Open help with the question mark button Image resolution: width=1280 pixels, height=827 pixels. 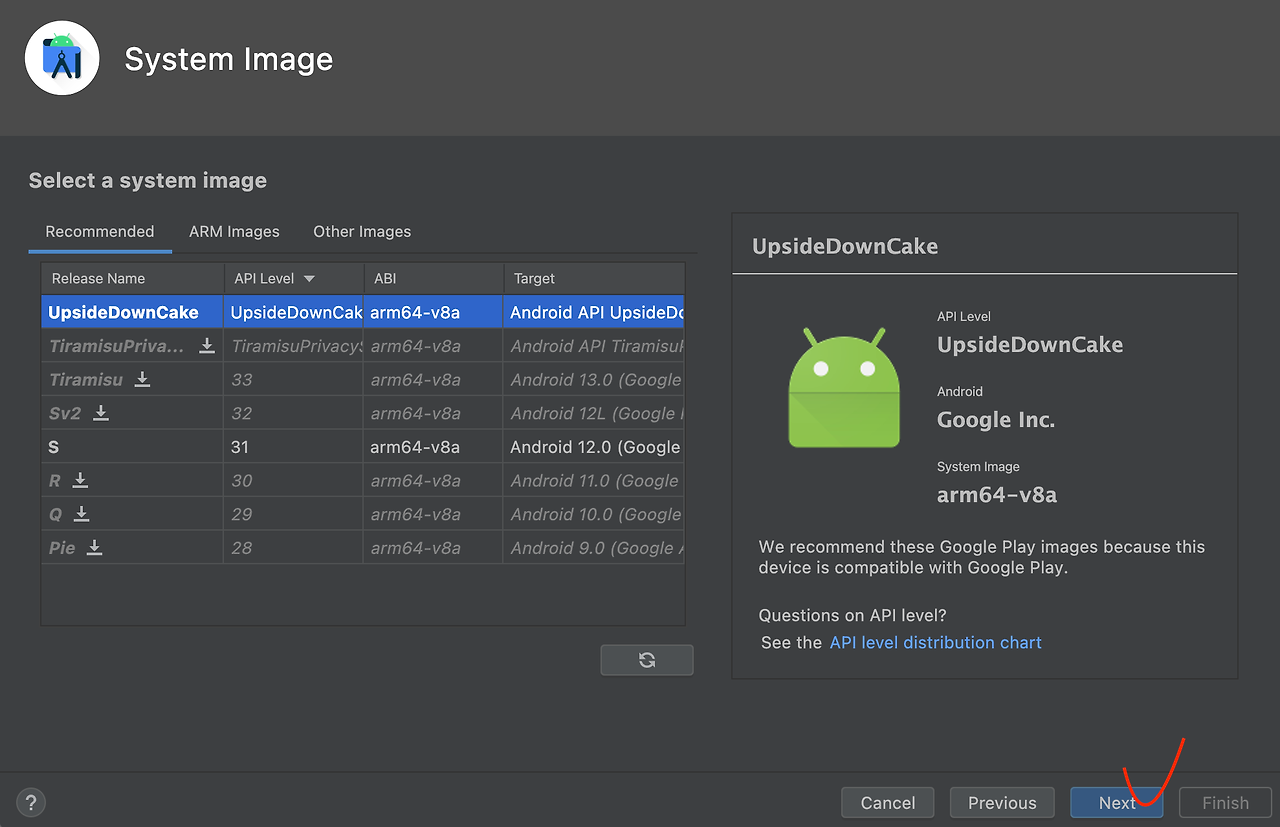point(31,802)
